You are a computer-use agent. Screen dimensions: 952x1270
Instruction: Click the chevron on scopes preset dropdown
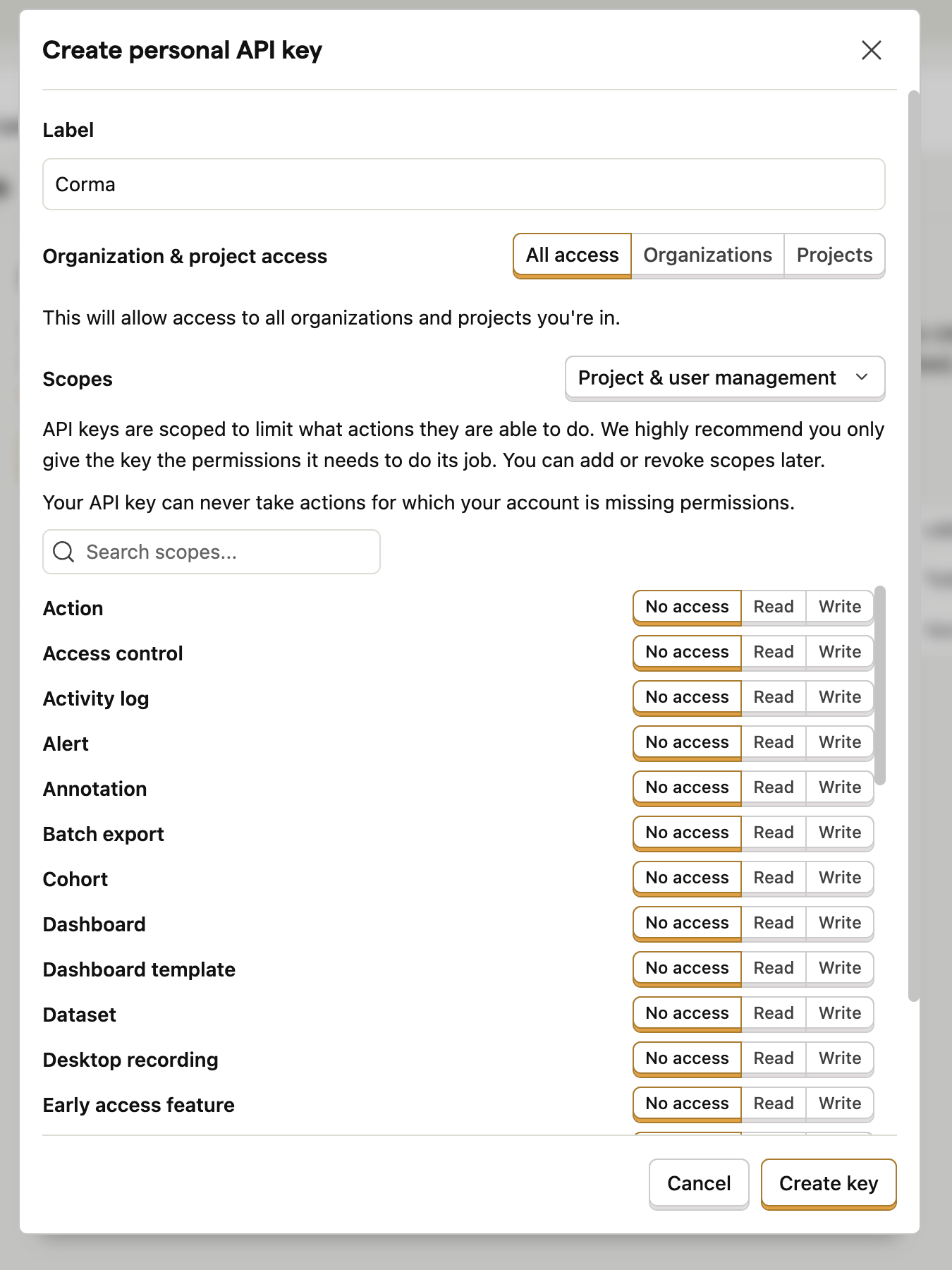tap(861, 377)
